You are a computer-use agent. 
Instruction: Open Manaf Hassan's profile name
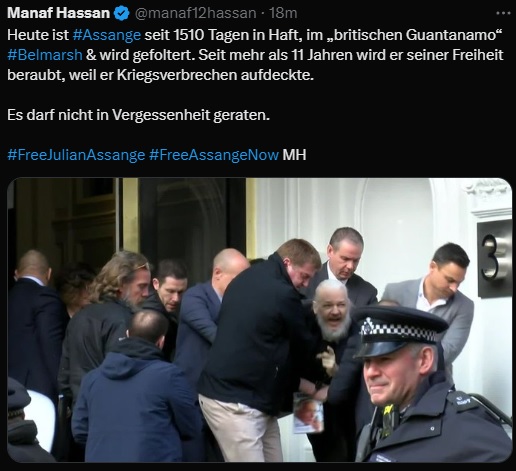tap(58, 13)
